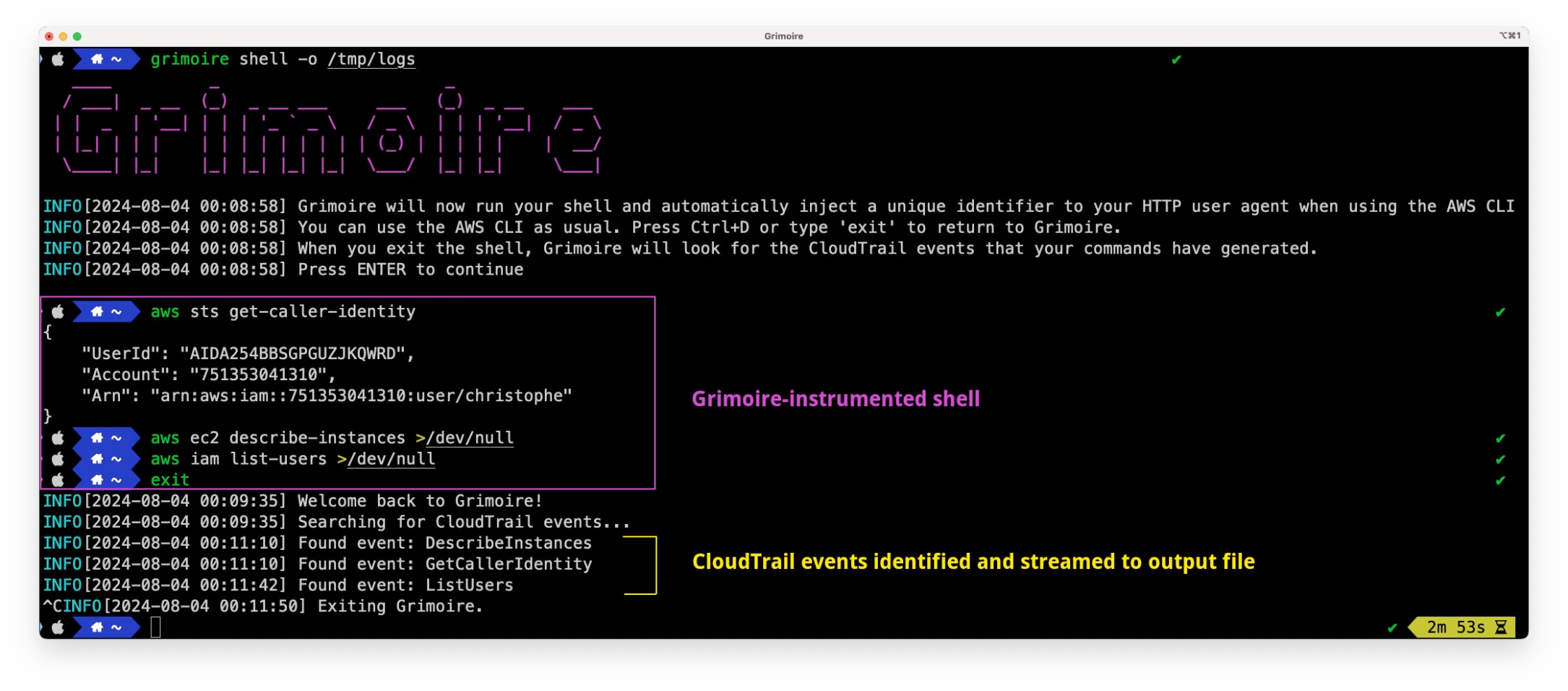Click 'Press ENTER to continue' log line
The width and height of the screenshot is (1568, 691).
pos(283,270)
